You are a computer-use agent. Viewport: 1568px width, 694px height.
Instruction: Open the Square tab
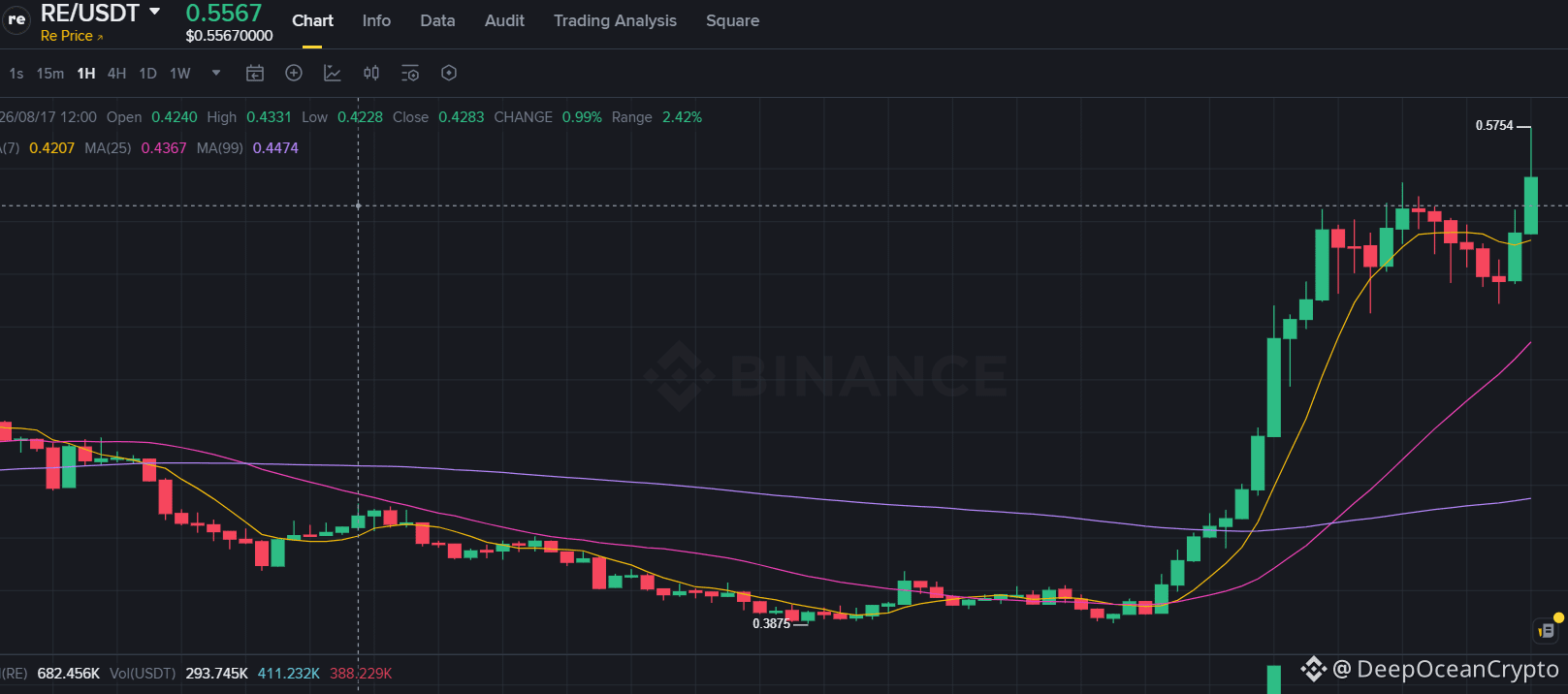pyautogui.click(x=732, y=20)
